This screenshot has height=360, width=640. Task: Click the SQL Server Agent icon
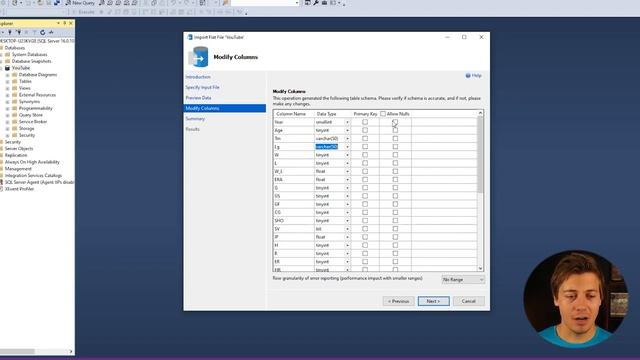coord(1,182)
